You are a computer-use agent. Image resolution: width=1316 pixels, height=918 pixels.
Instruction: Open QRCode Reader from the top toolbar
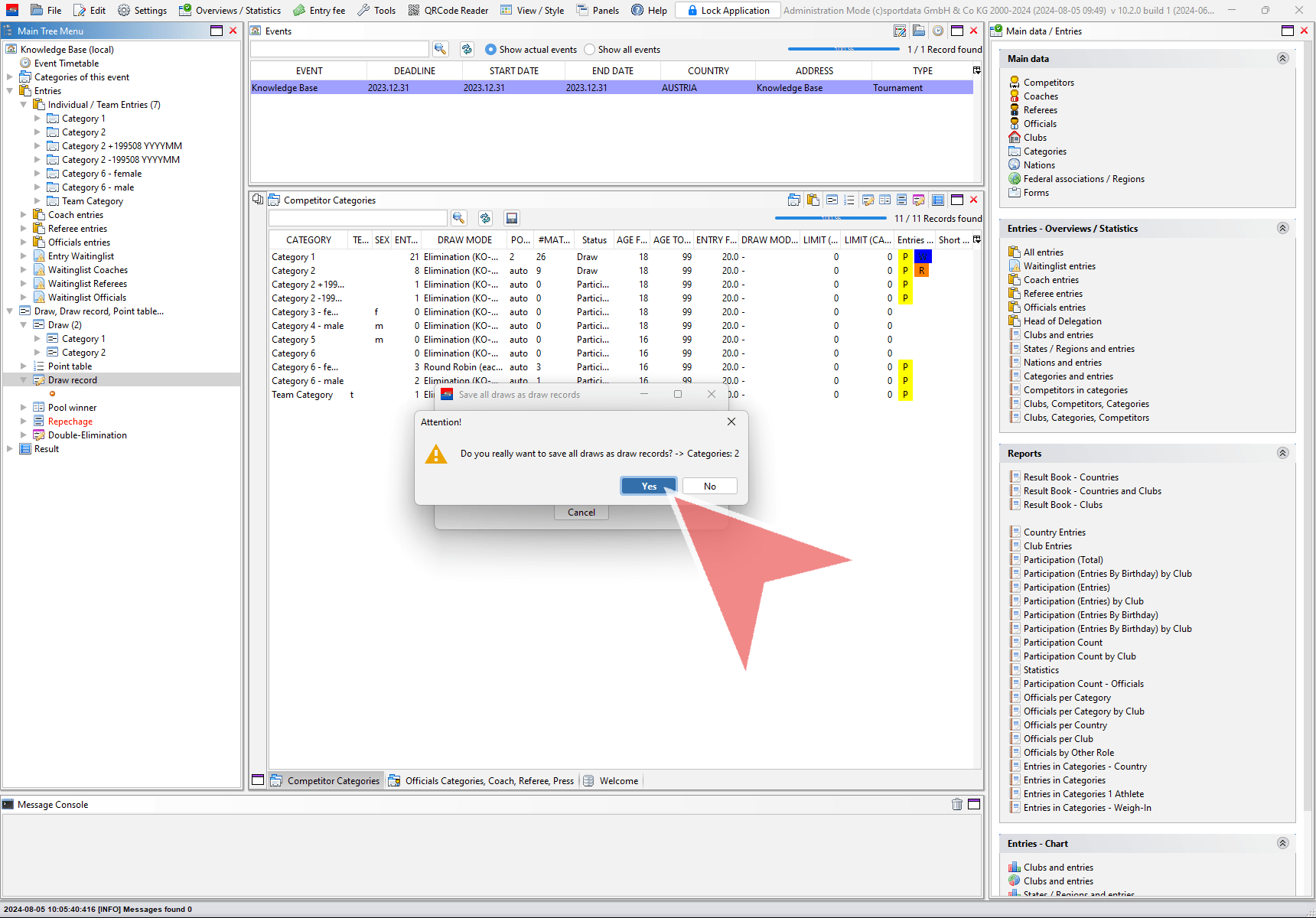448,10
